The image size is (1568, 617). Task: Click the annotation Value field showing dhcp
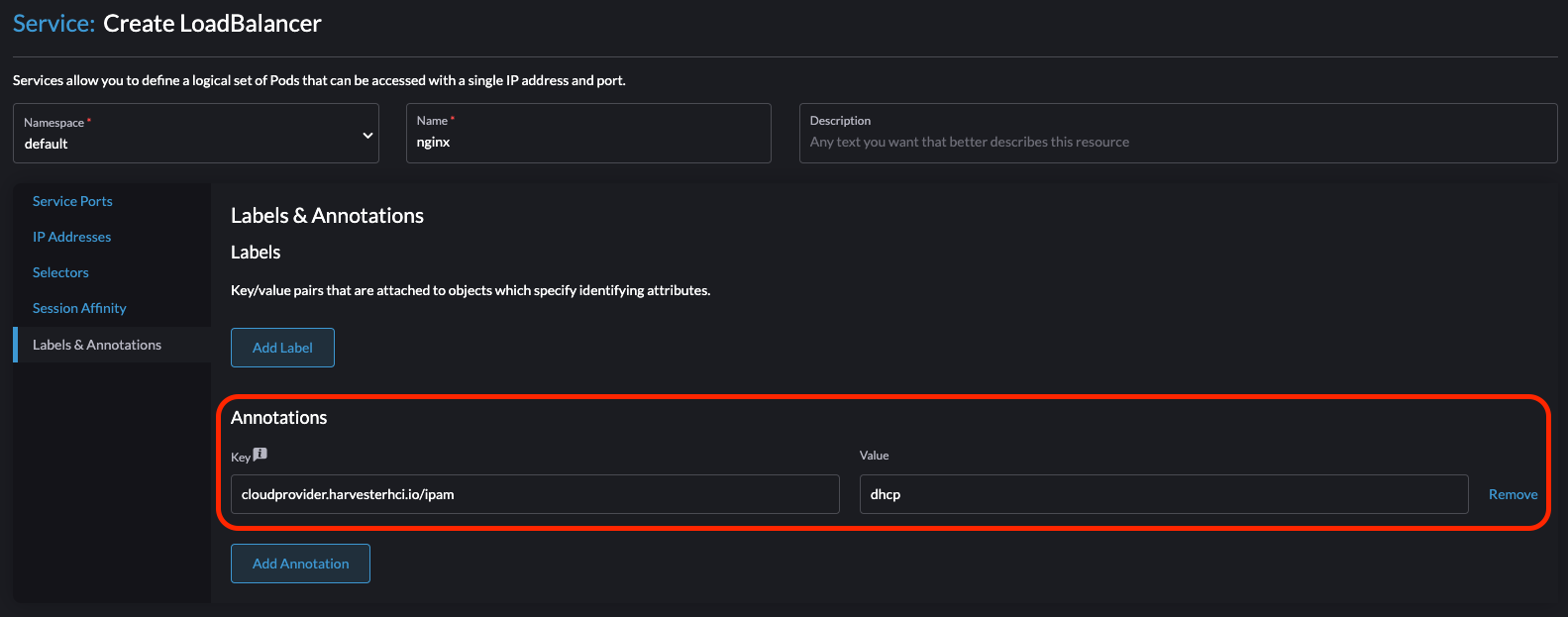(x=1164, y=493)
